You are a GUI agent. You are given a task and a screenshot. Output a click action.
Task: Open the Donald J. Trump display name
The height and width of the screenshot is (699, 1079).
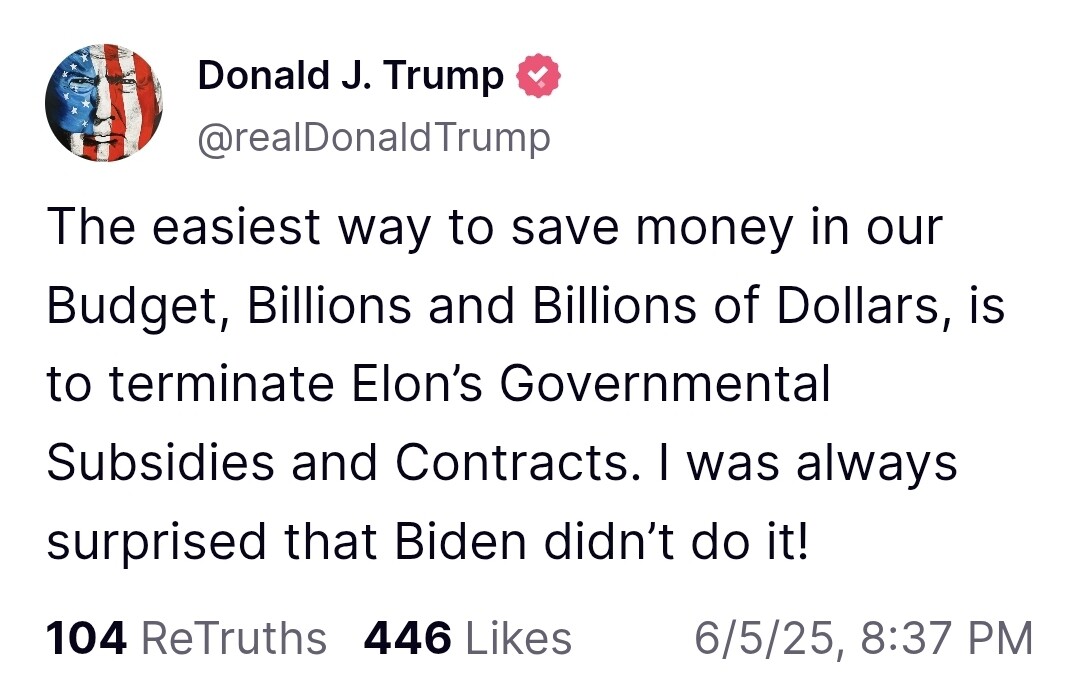[x=350, y=76]
